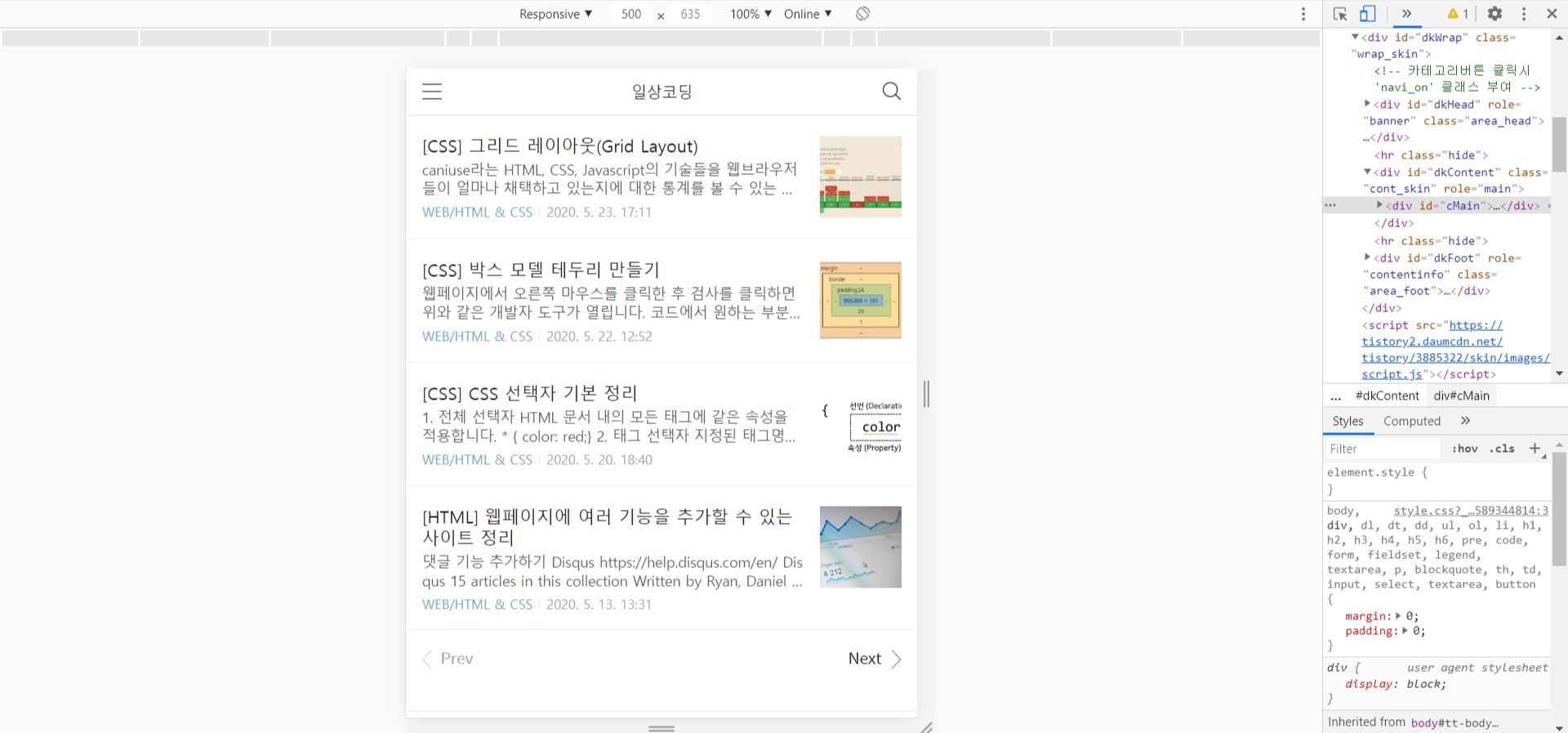Viewport: 1568px width, 733px height.
Task: Expand the margin shorthand property
Action: (x=1398, y=616)
